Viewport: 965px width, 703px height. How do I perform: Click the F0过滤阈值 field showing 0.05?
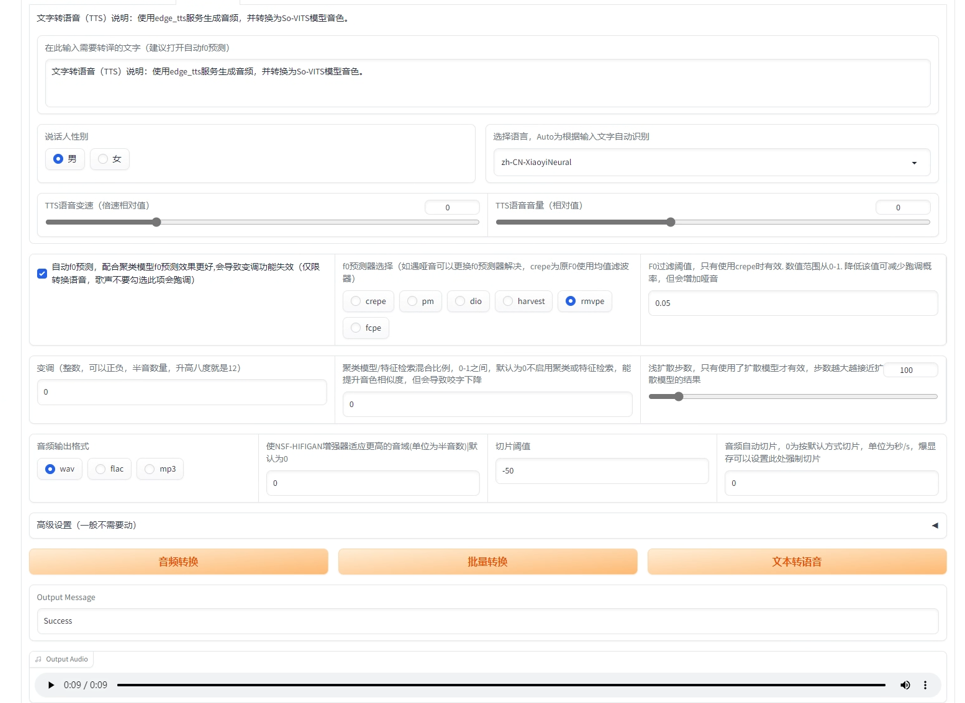pos(793,303)
